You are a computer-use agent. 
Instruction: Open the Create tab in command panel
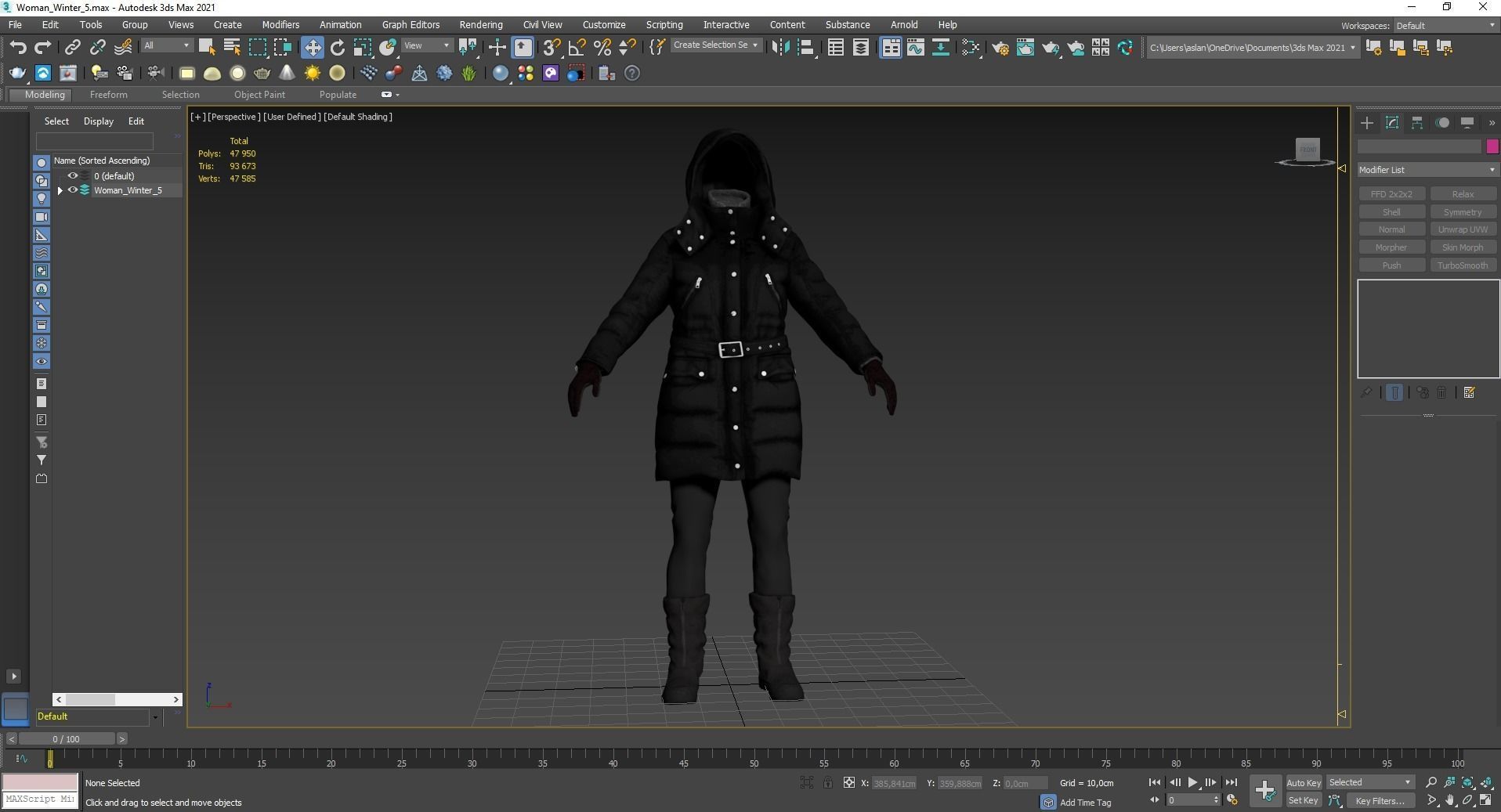pos(1367,123)
